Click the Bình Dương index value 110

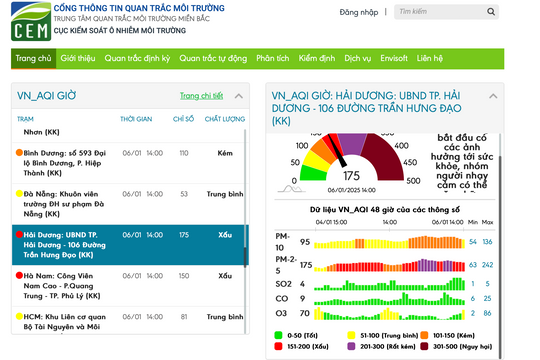click(184, 153)
